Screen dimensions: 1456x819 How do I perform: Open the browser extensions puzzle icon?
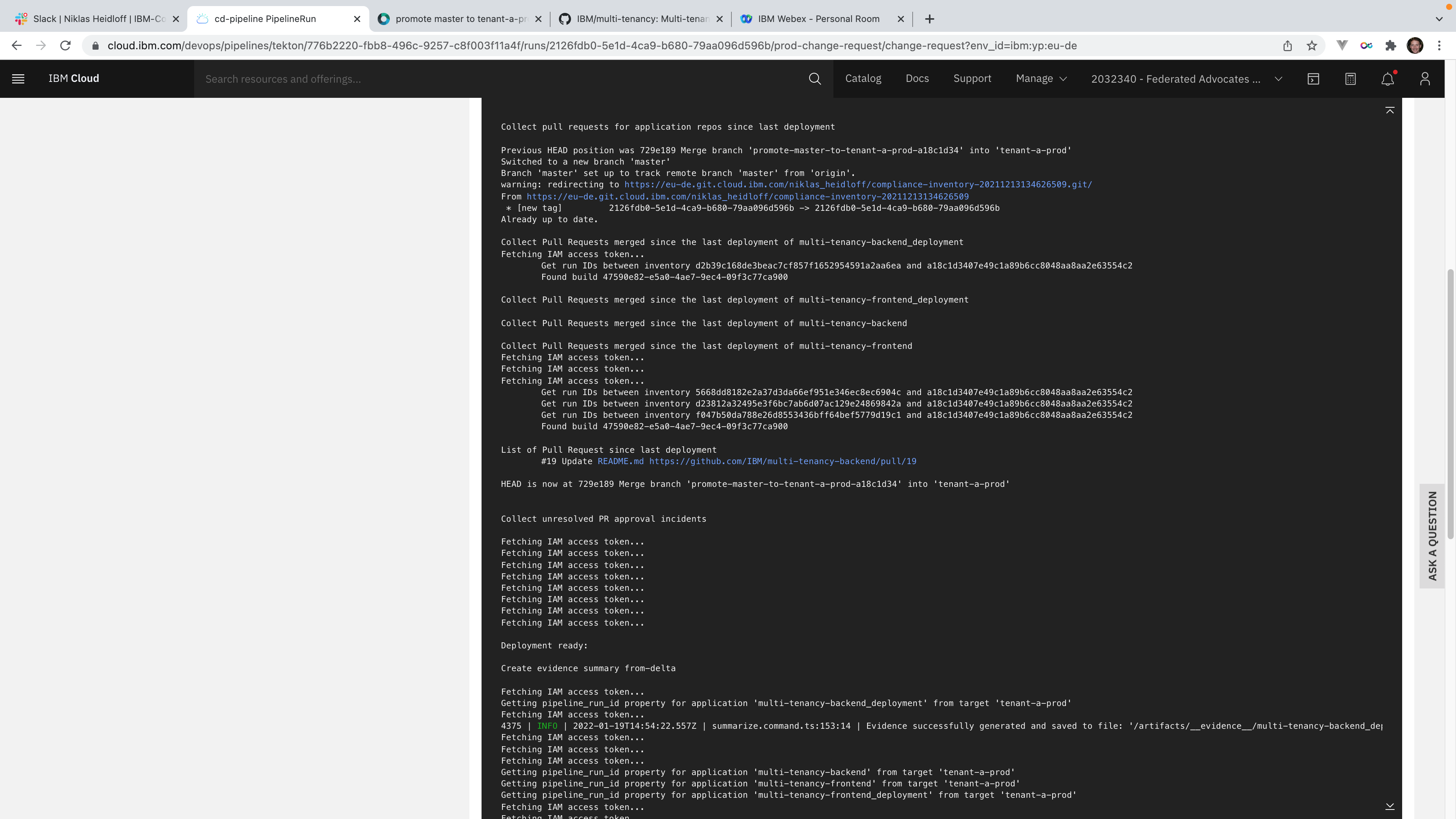pos(1390,46)
